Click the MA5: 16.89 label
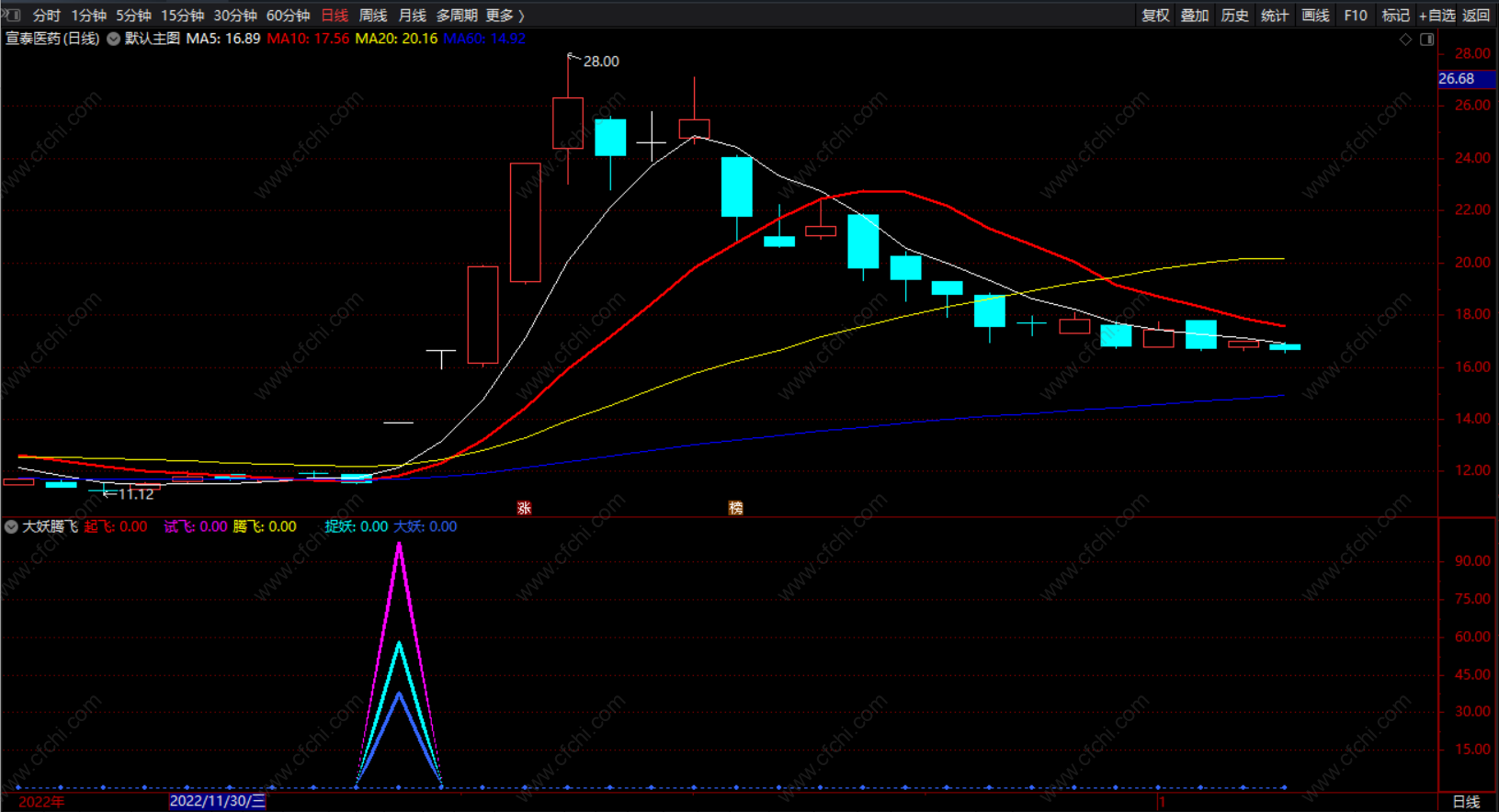The image size is (1499, 812). pos(223,39)
